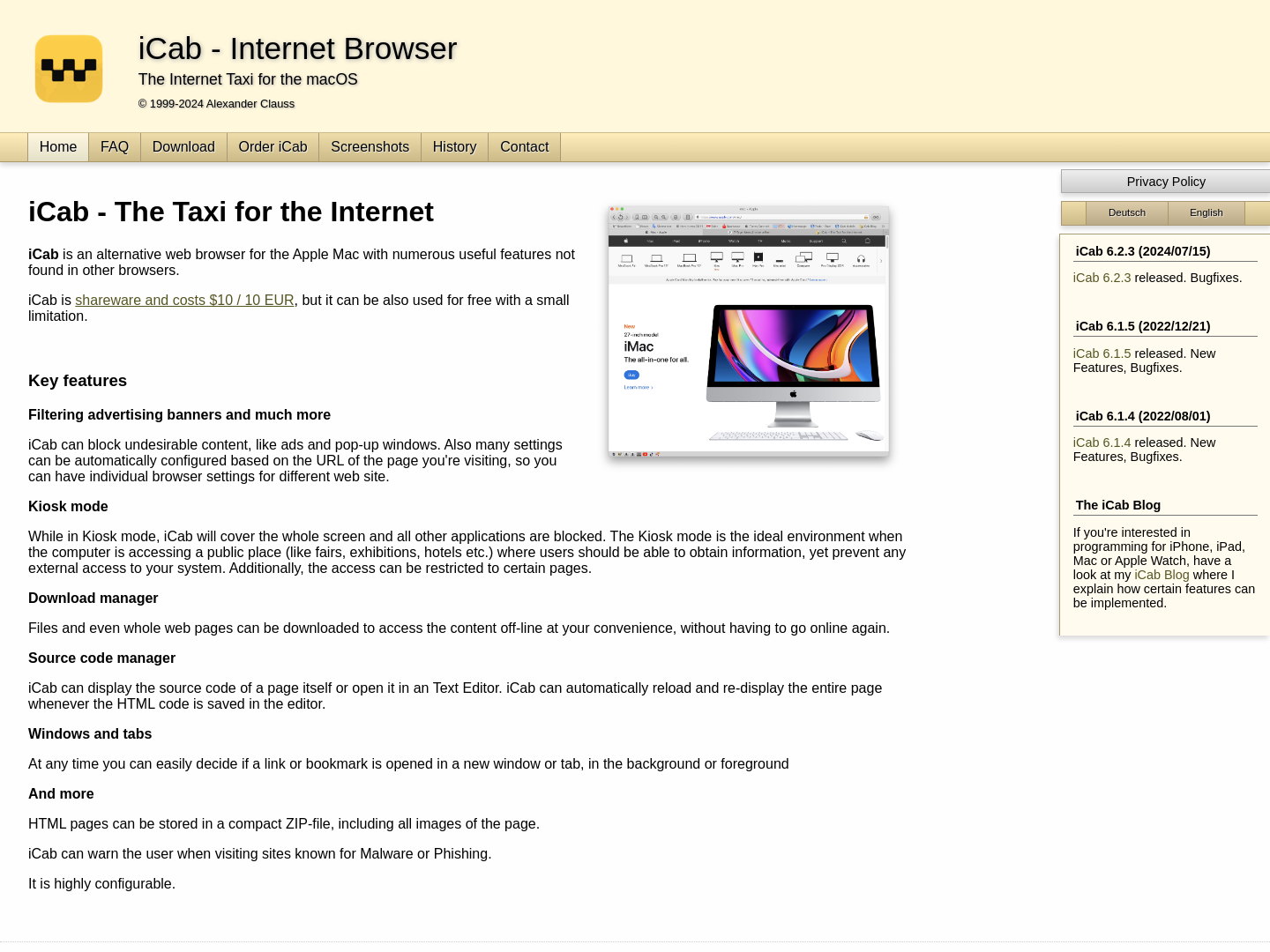Switch to the Screenshots tab

[x=370, y=147]
